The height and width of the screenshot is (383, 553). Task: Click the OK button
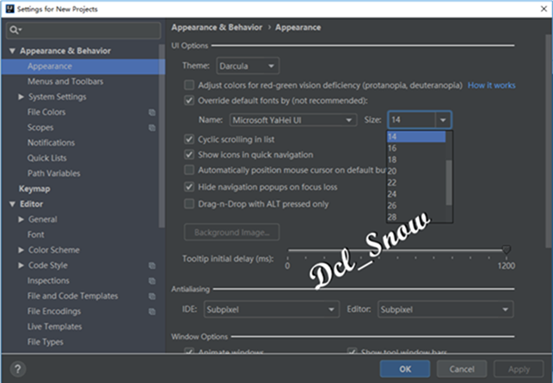(x=405, y=369)
